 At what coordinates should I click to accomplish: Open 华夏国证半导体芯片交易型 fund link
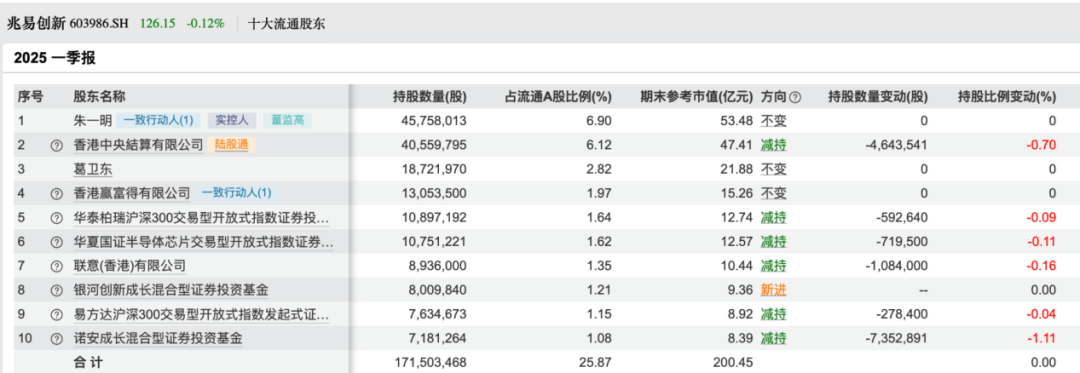click(204, 242)
